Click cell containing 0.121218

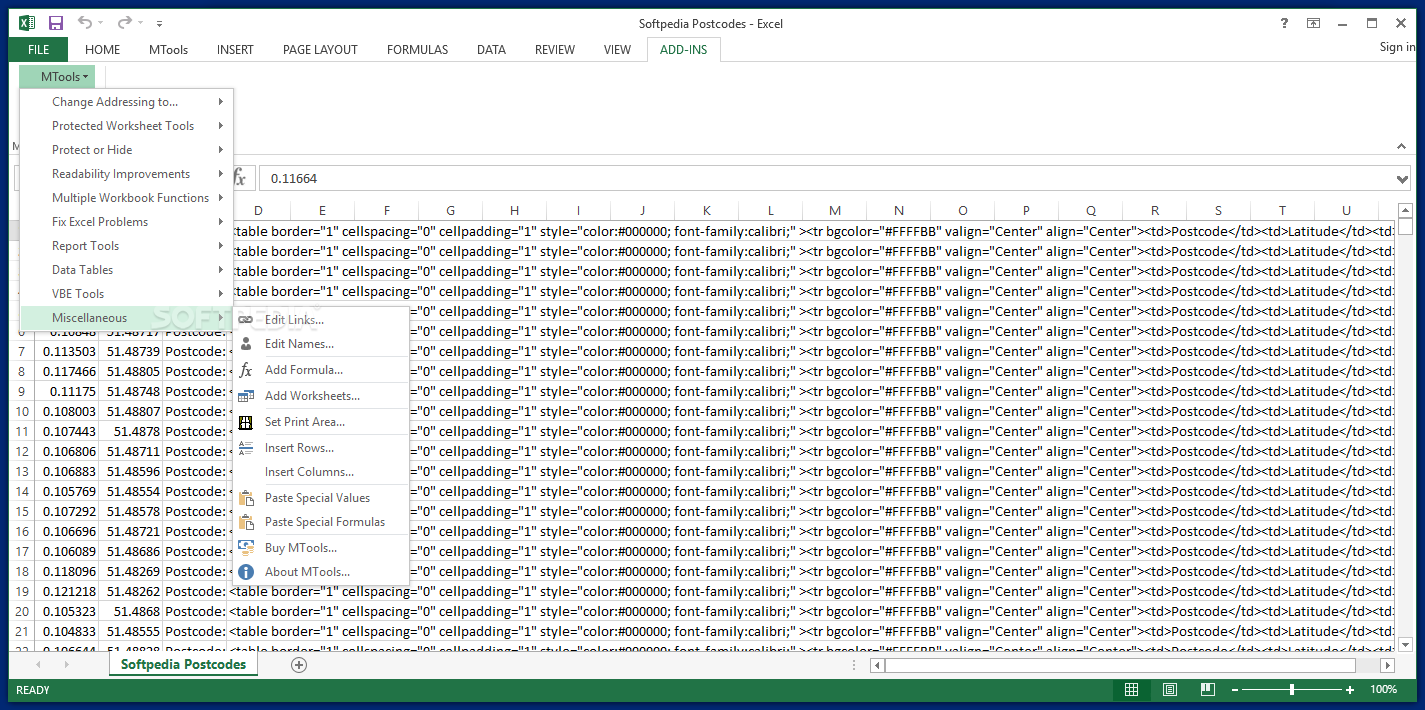coord(67,592)
